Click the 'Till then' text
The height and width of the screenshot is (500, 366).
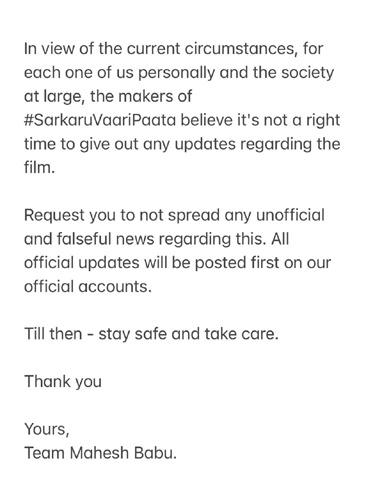click(53, 334)
